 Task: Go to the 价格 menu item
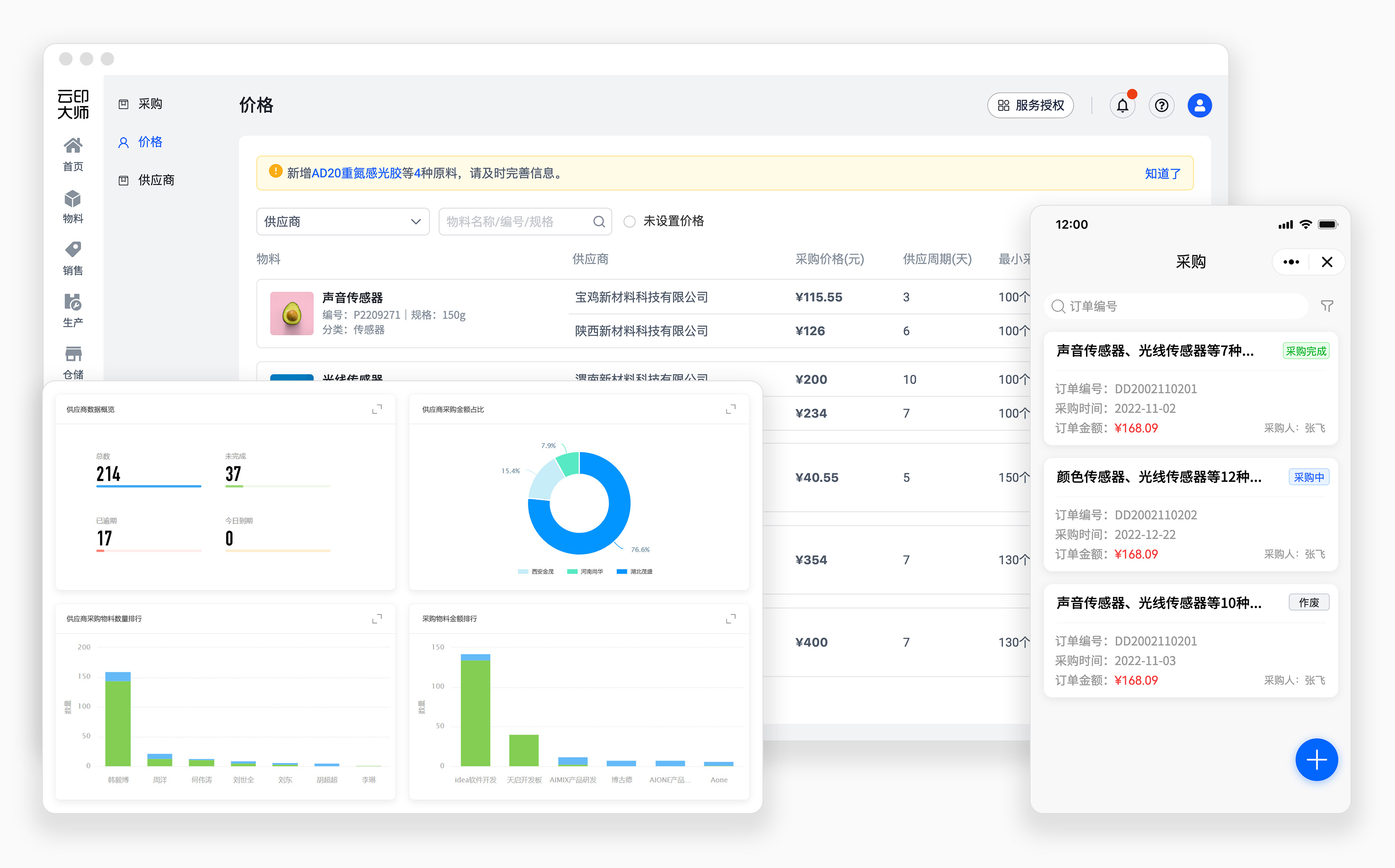[x=150, y=143]
